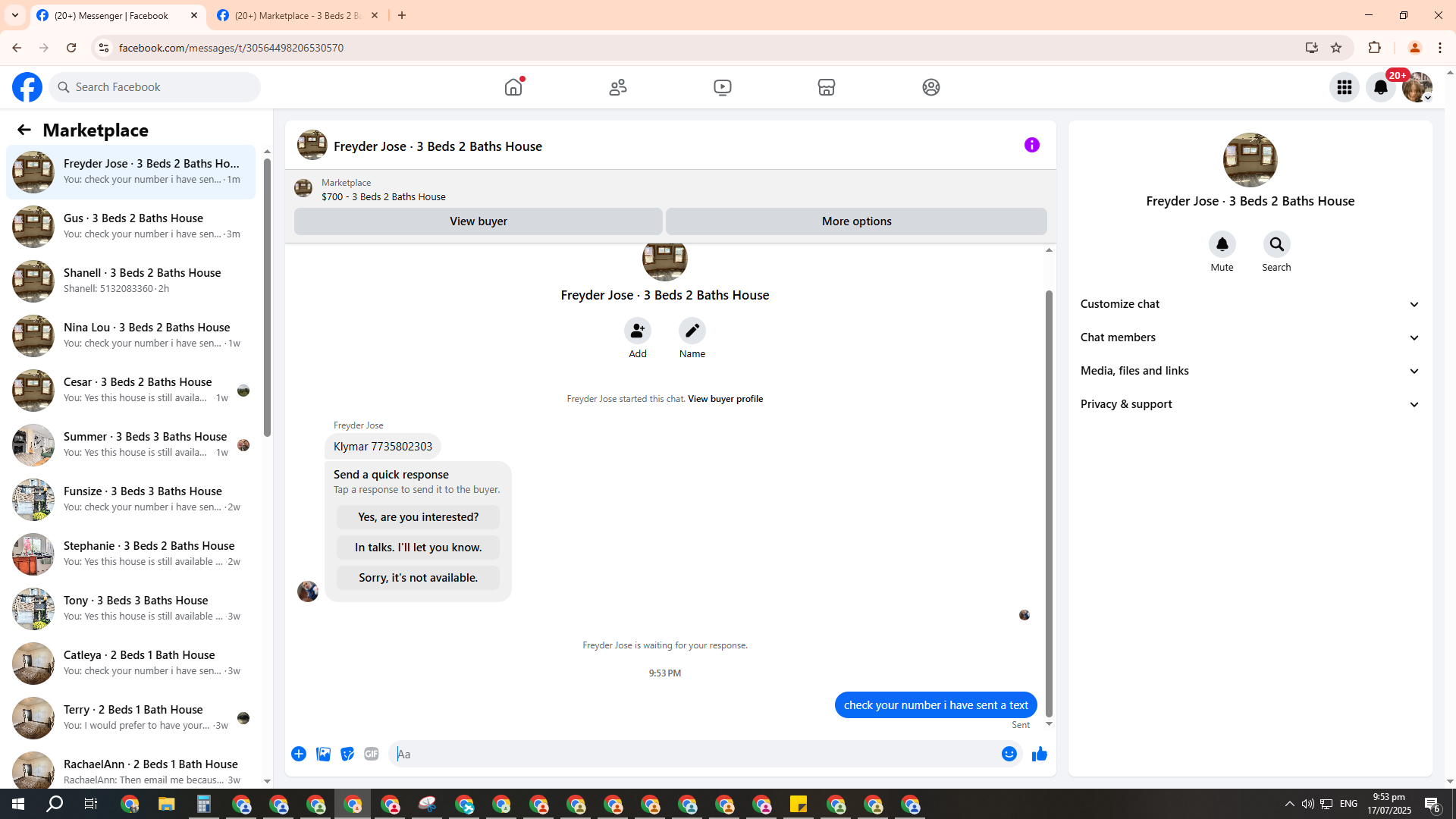Send quick response "Sorry, it's not available."
This screenshot has height=819, width=1456.
pos(419,578)
